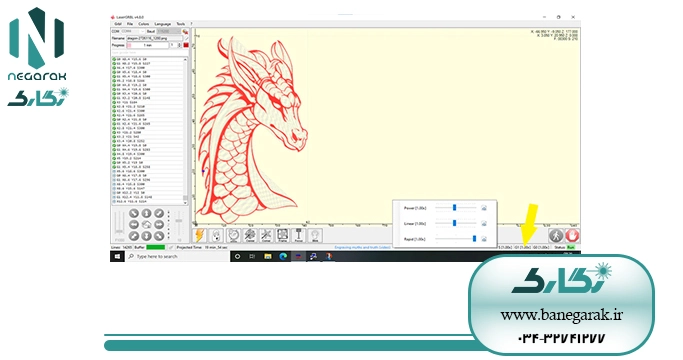
Task: Click the jog up arrow
Action: [146, 213]
